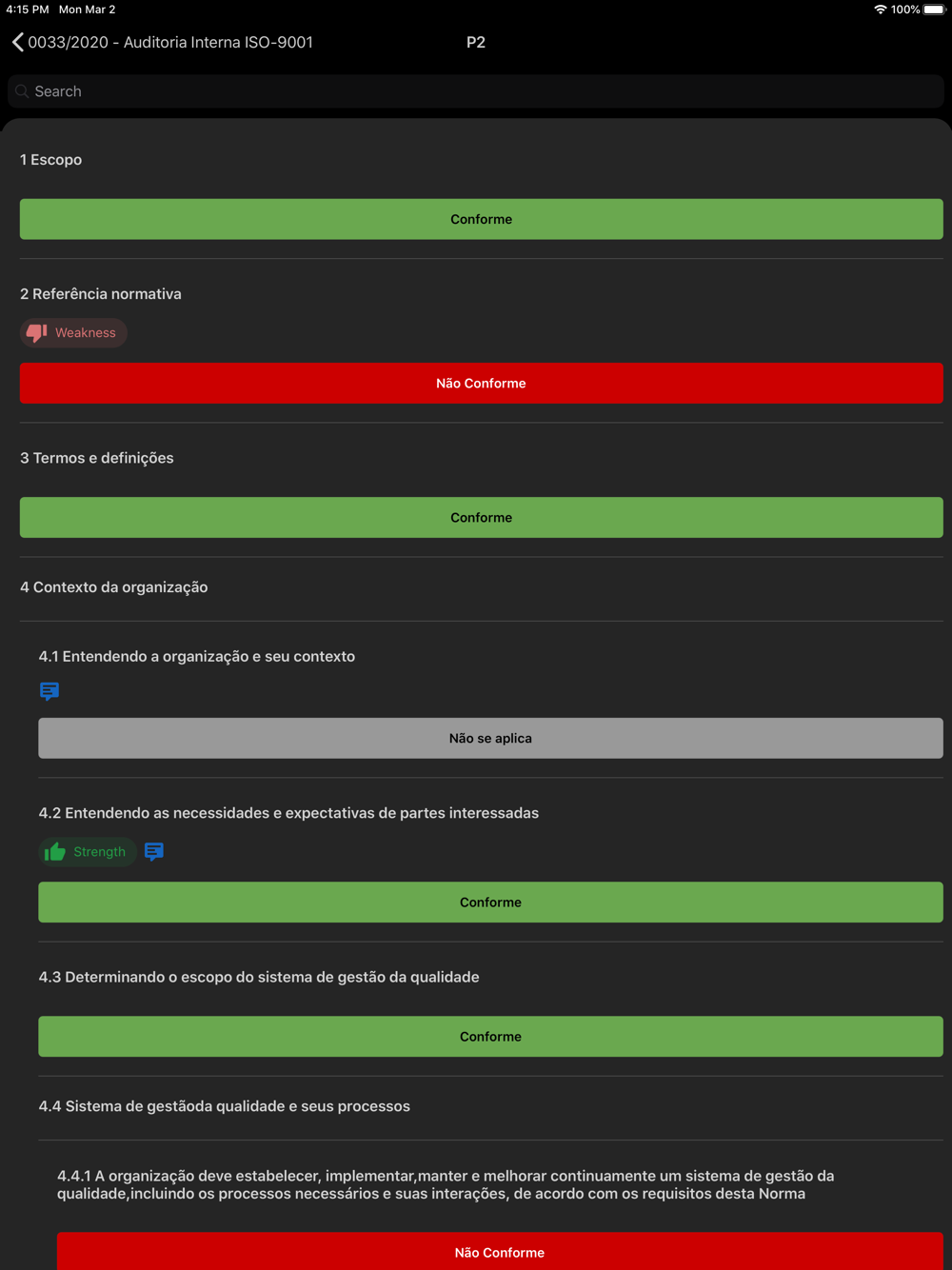Select 4.3 Determinando o escopo item
Image resolution: width=952 pixels, height=1270 pixels.
tap(259, 977)
